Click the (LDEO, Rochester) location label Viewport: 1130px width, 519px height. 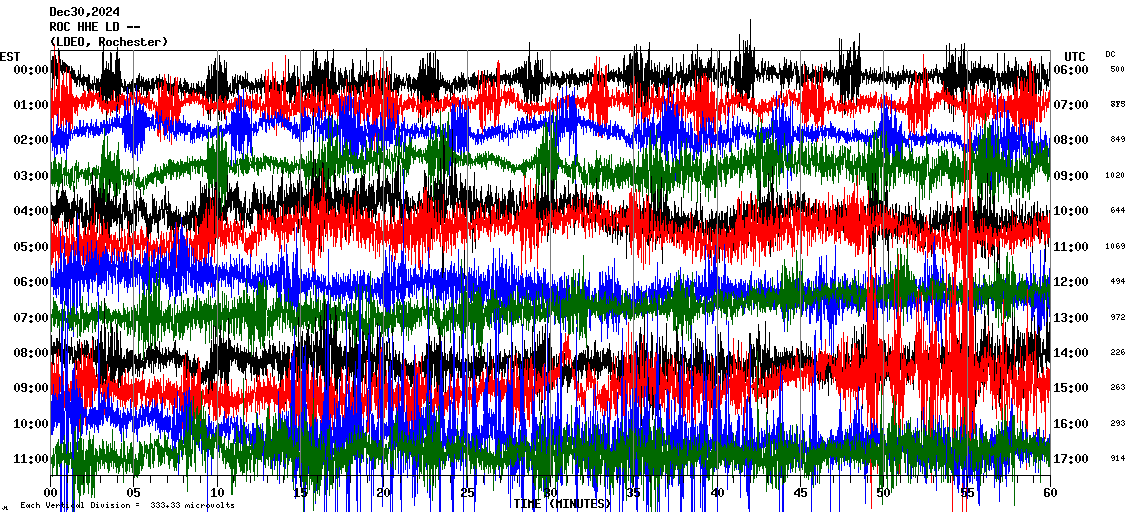tap(109, 42)
